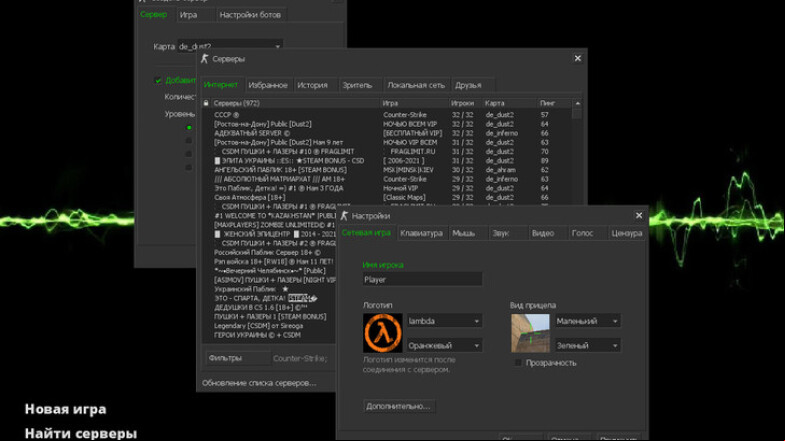Sort by the Пинг column header

click(554, 103)
